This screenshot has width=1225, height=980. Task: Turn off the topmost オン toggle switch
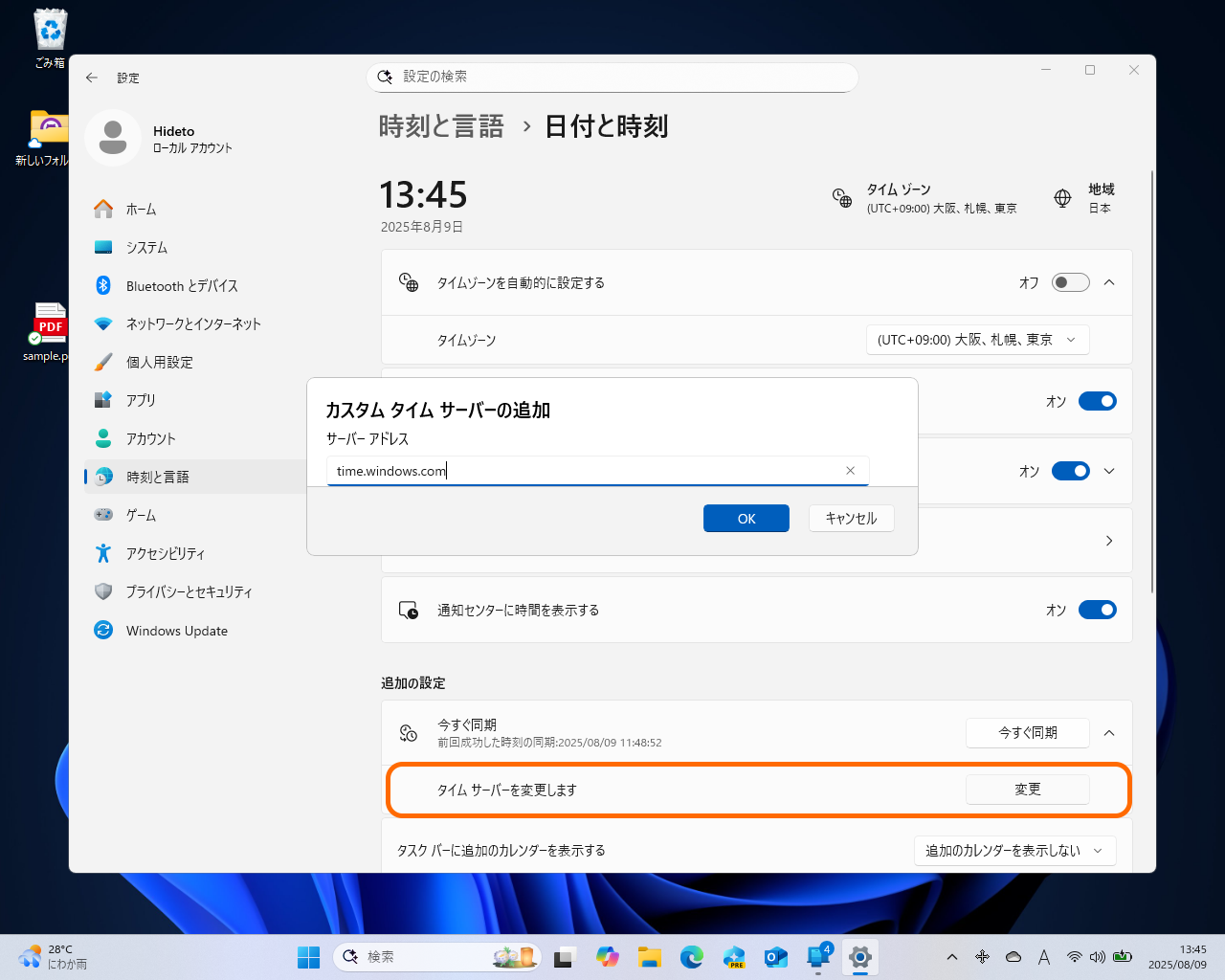click(x=1098, y=401)
